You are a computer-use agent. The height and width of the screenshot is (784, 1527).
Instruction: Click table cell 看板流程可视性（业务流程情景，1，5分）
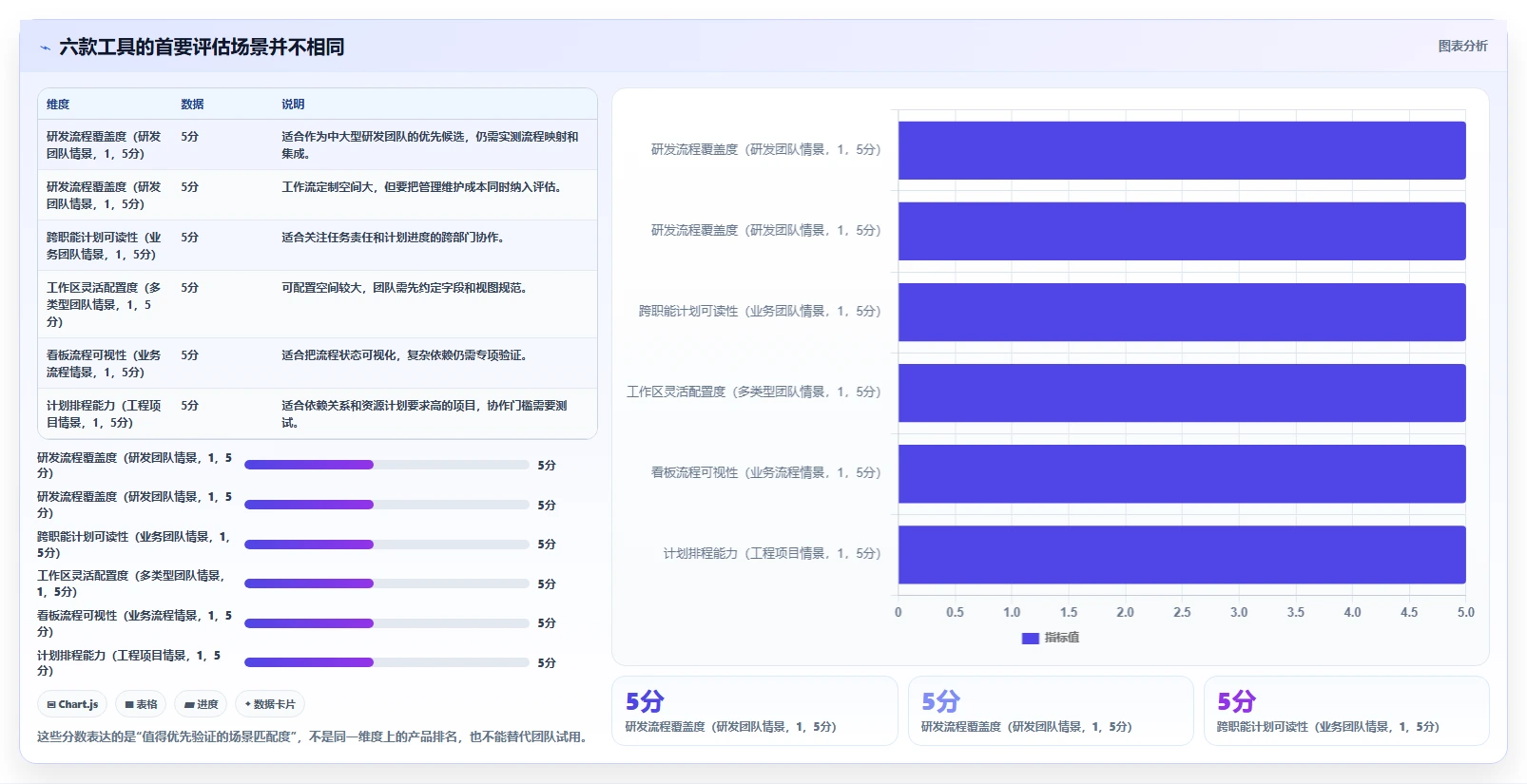tap(104, 364)
